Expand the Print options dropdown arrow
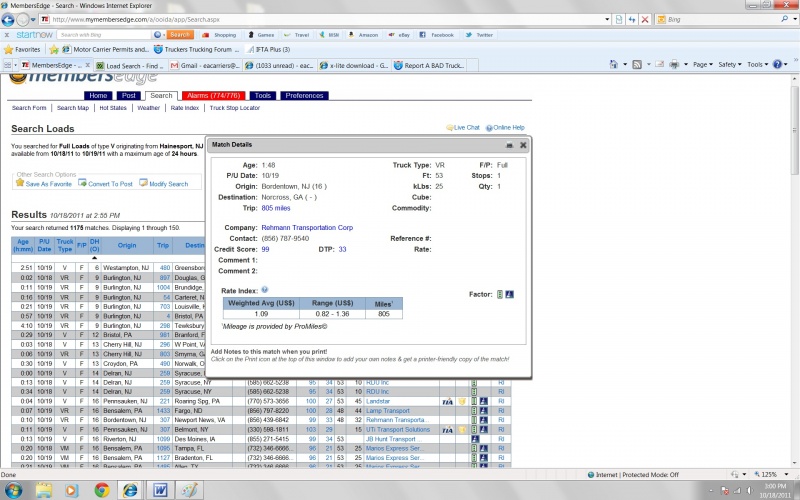 tap(686, 65)
